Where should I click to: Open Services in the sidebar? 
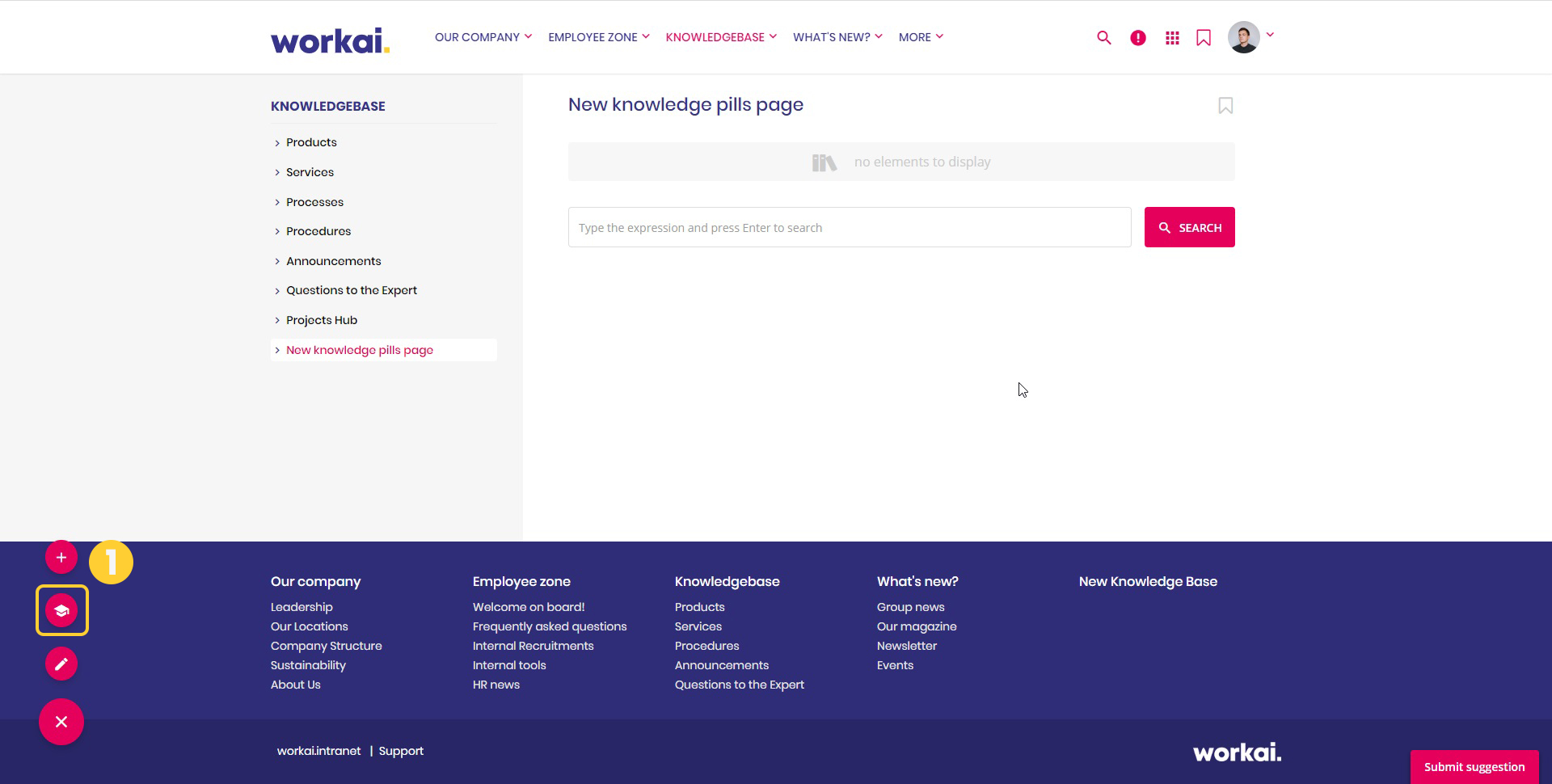pyautogui.click(x=310, y=172)
